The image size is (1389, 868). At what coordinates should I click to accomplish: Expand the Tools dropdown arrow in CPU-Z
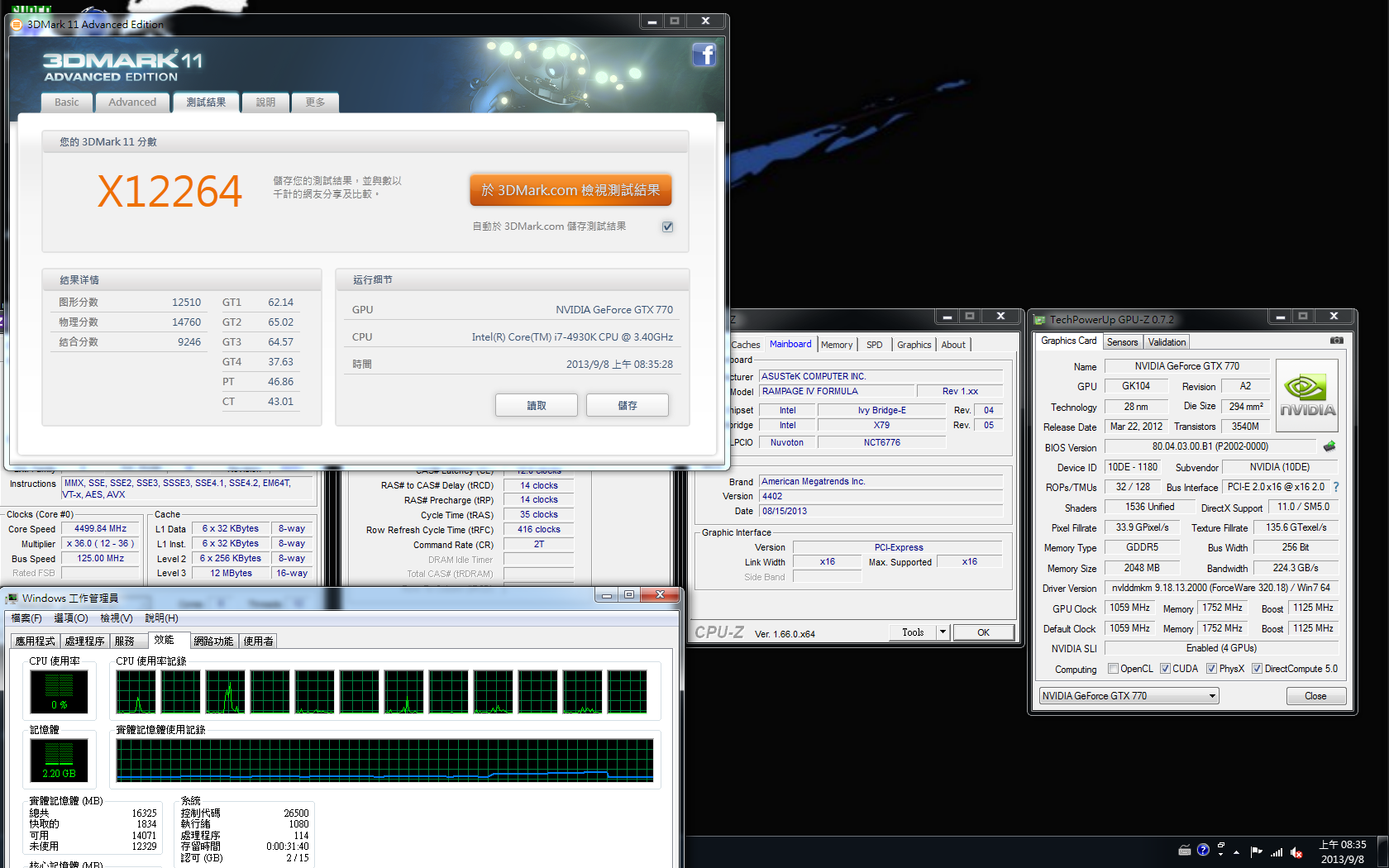tap(942, 632)
